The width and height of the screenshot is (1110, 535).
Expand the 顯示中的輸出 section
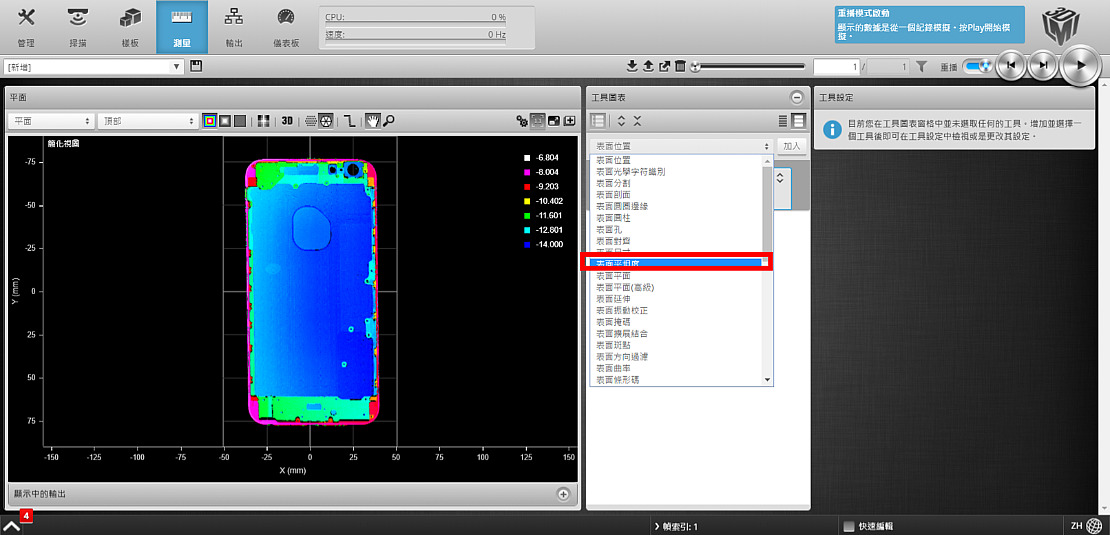tap(563, 494)
